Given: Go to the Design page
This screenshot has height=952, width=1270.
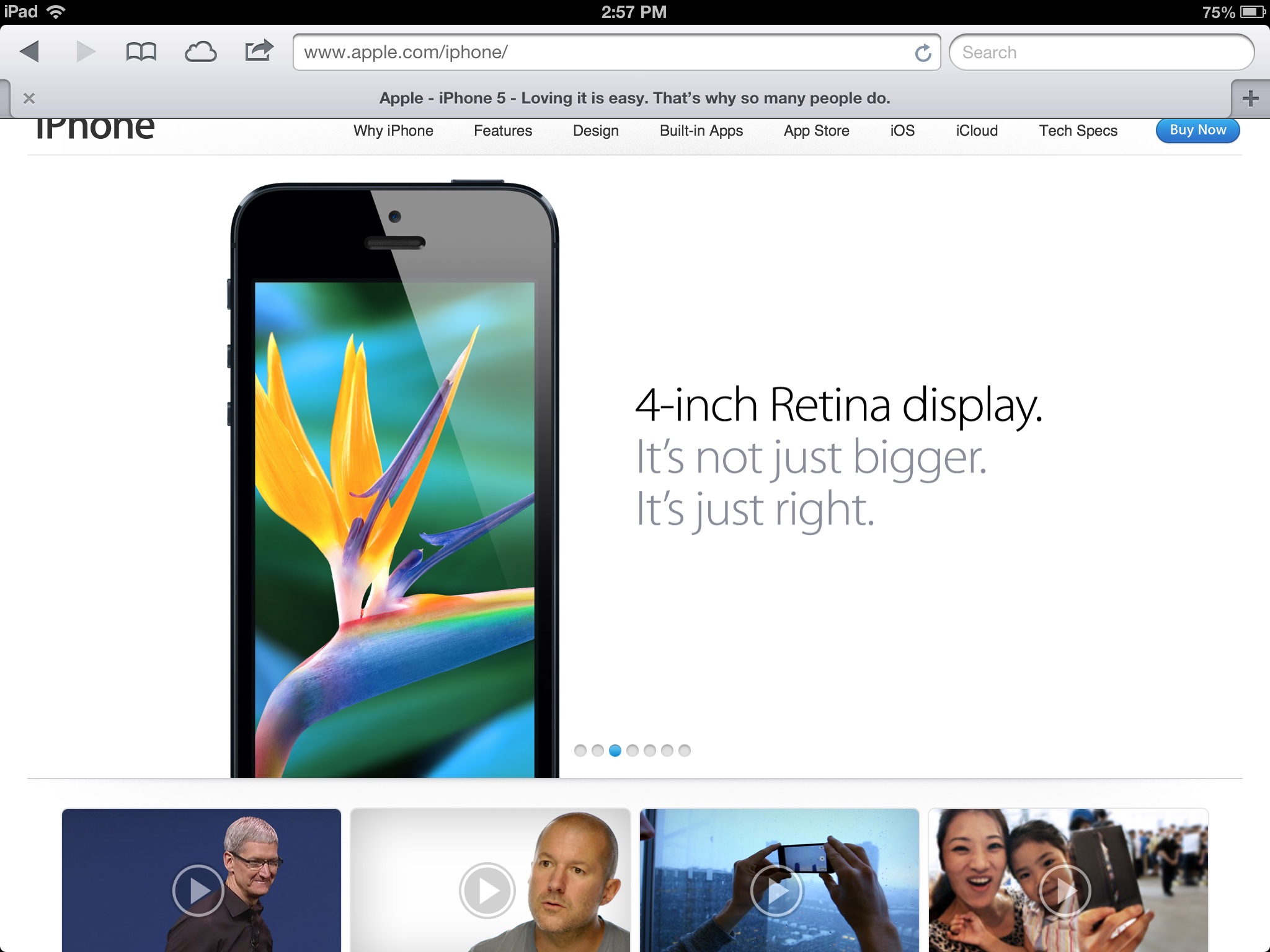Looking at the screenshot, I should [595, 131].
